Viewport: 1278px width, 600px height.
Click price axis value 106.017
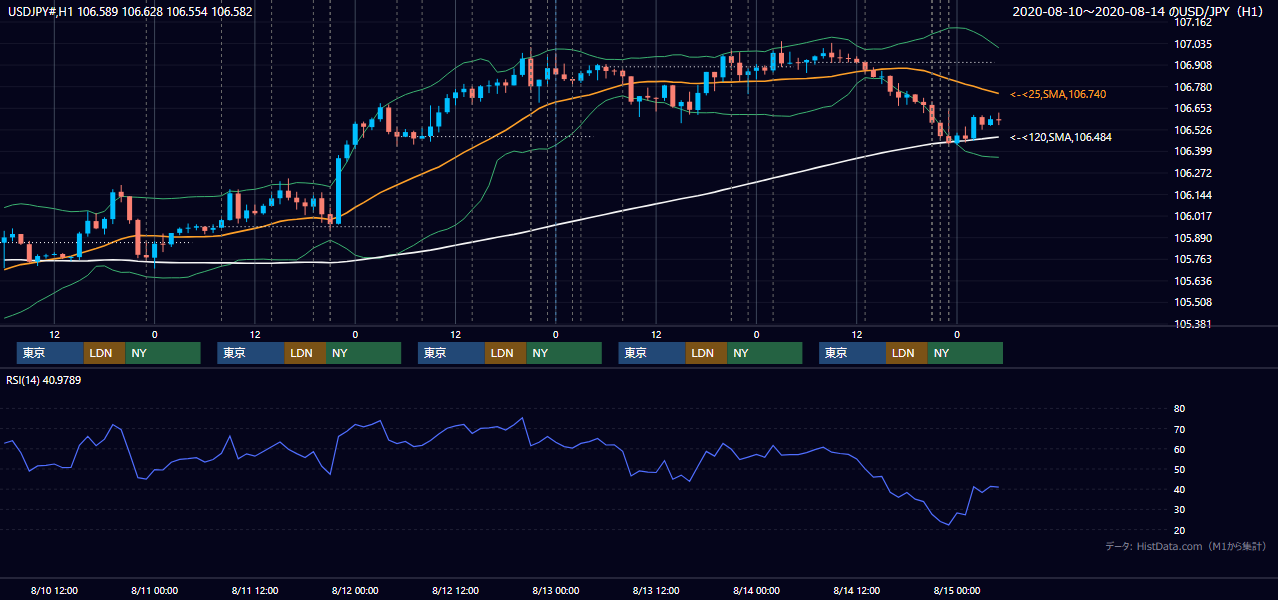coord(1193,216)
